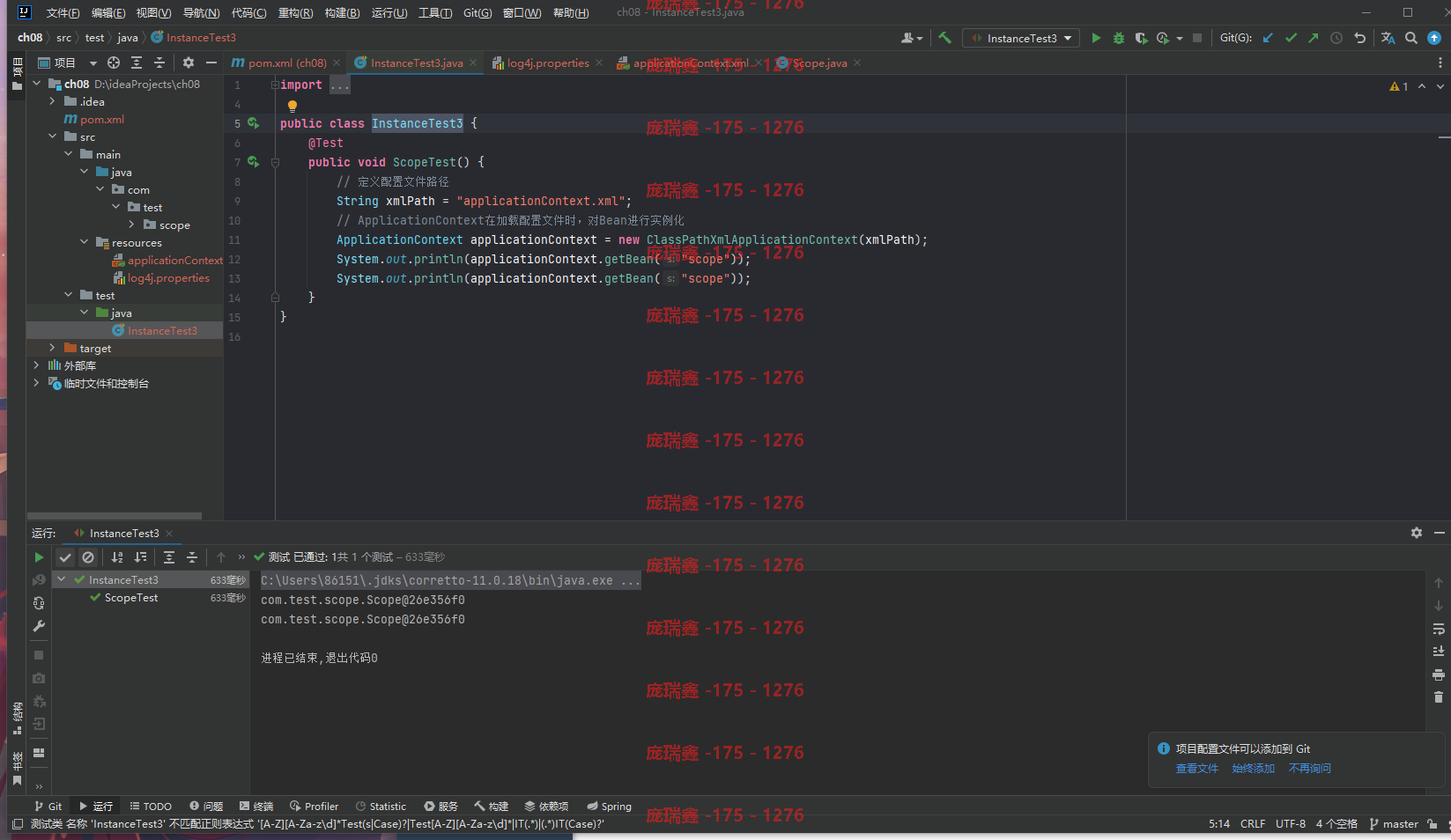Screen dimensions: 1451x840
Task: Click the wrench icon in the Run panel
Action: pos(39,626)
